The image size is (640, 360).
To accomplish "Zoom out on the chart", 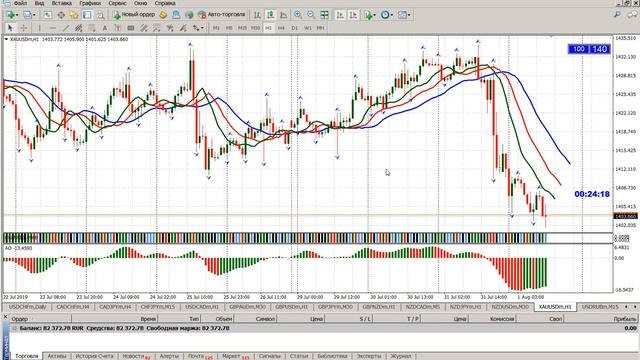I will 311,15.
